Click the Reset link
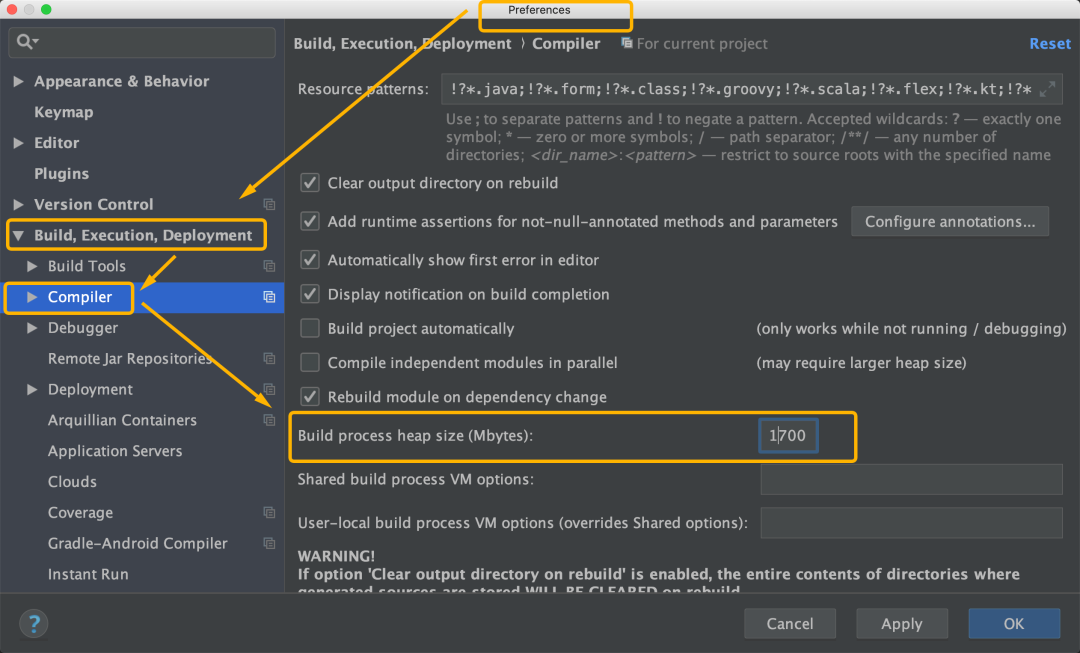Screen dimensions: 1080x653 click(x=1049, y=44)
